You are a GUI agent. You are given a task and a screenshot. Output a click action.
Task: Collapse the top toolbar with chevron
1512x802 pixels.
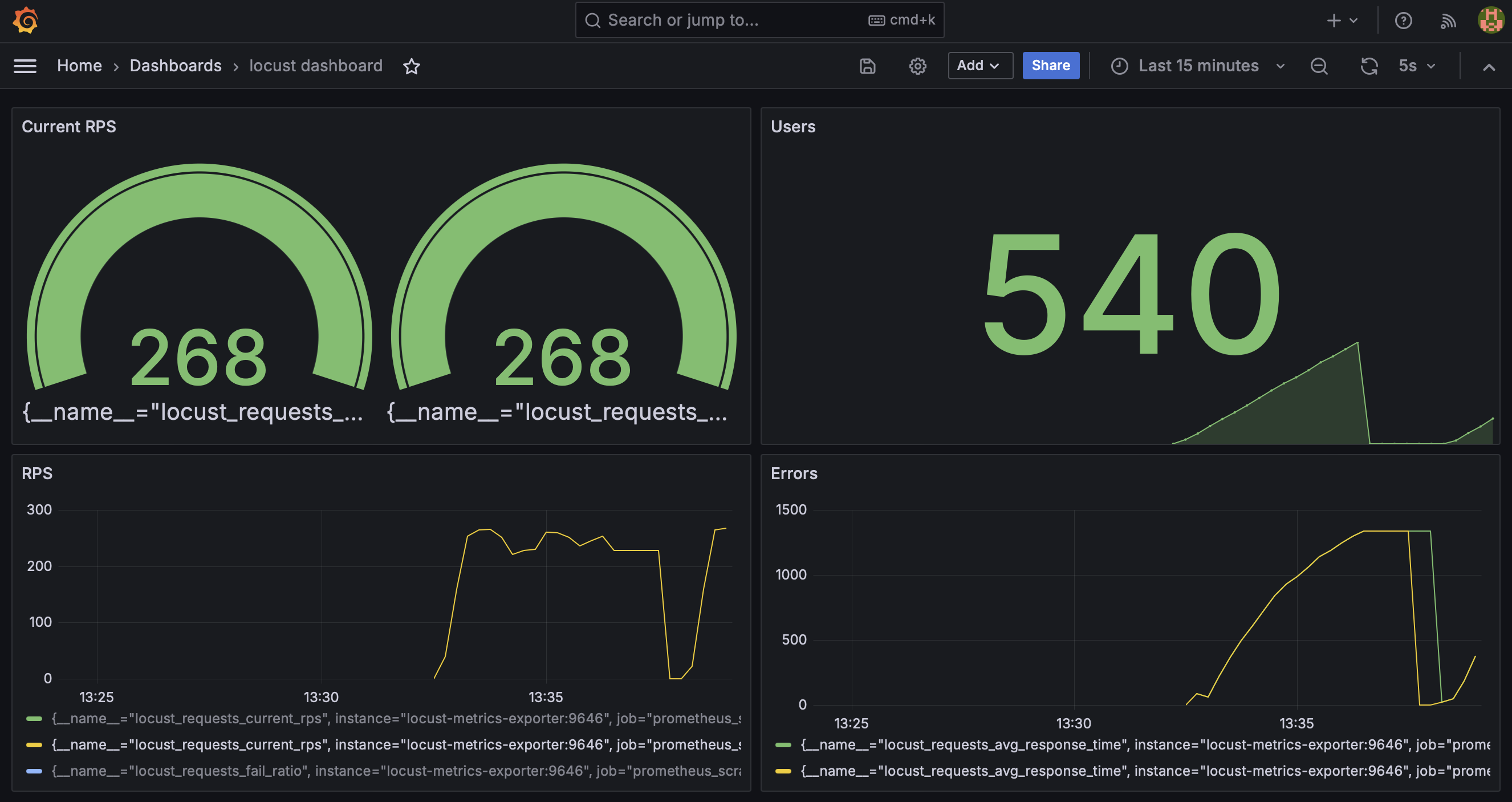1489,67
